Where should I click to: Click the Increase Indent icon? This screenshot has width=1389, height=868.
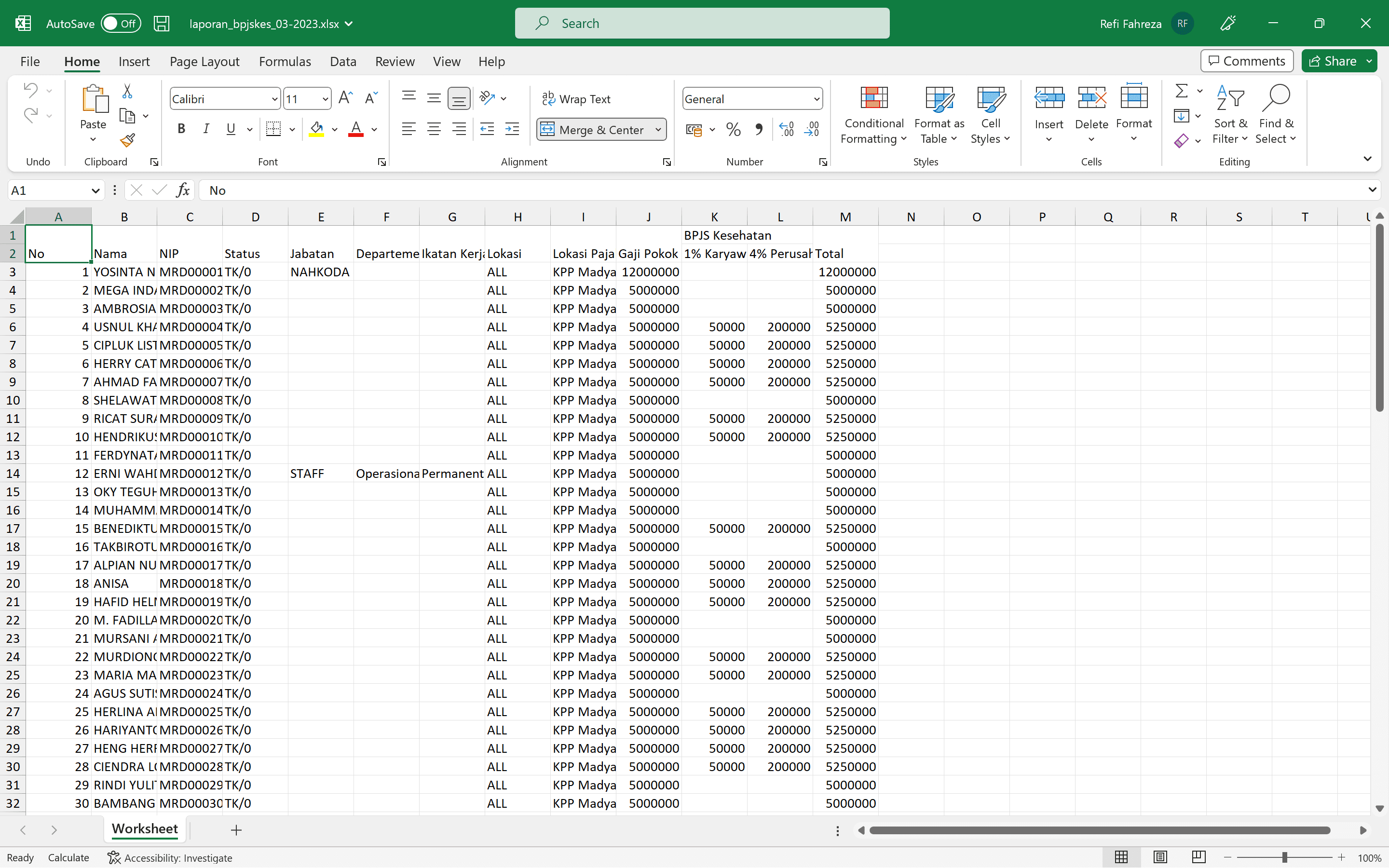512,130
